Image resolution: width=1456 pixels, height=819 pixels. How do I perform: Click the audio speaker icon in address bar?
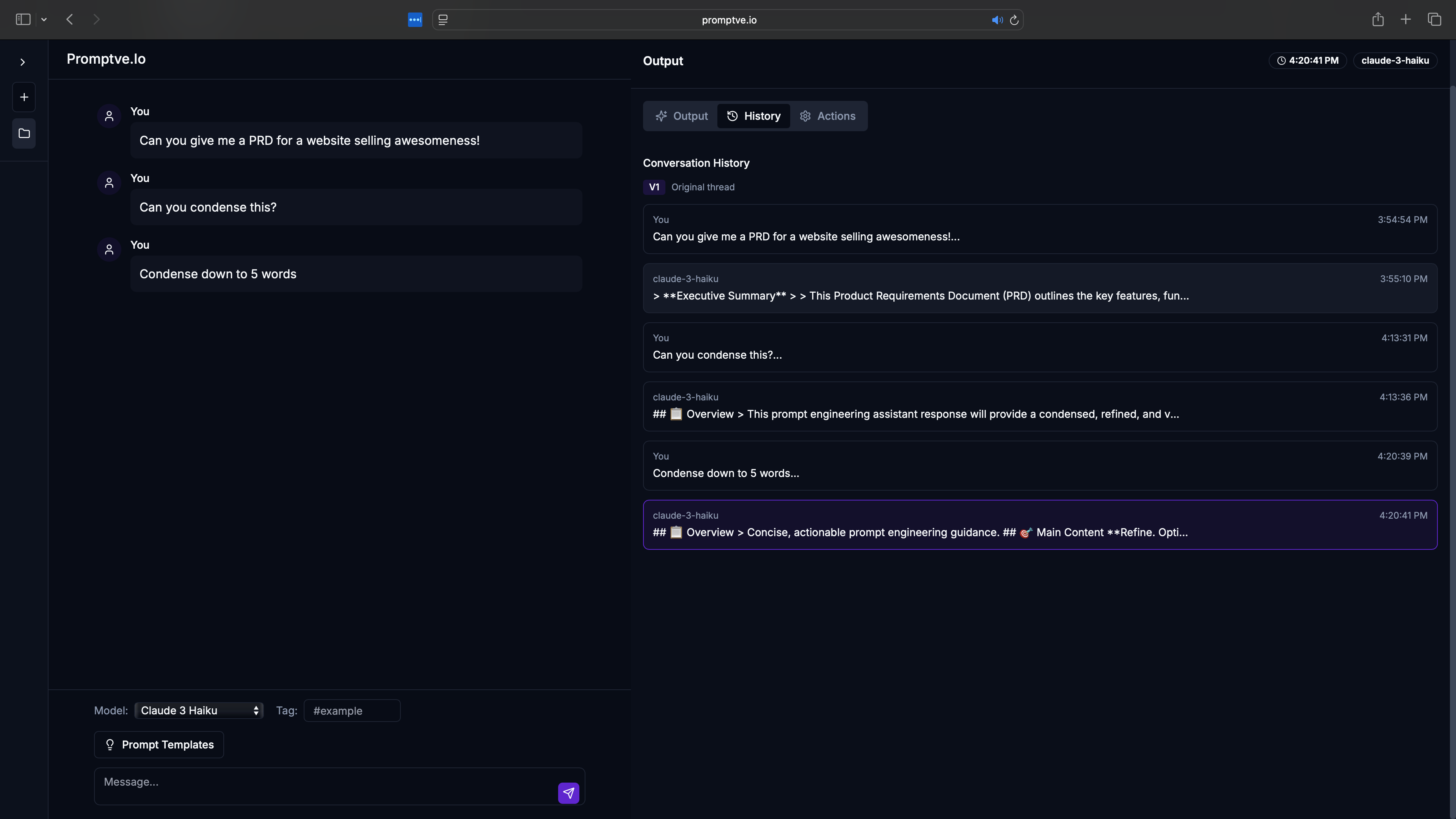click(x=997, y=20)
